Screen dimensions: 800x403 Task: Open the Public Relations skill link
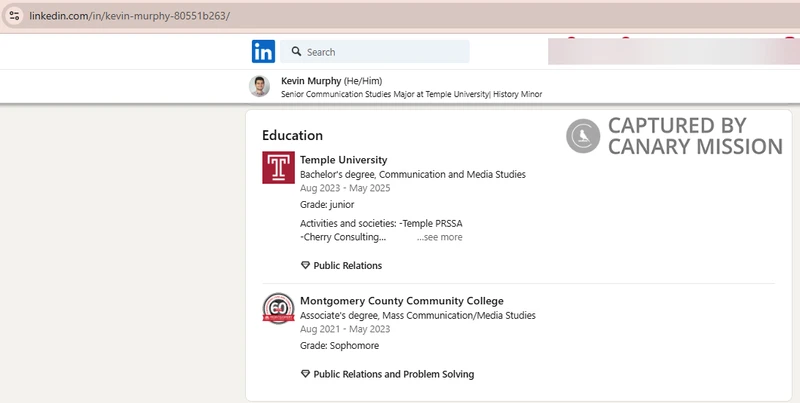tap(347, 265)
